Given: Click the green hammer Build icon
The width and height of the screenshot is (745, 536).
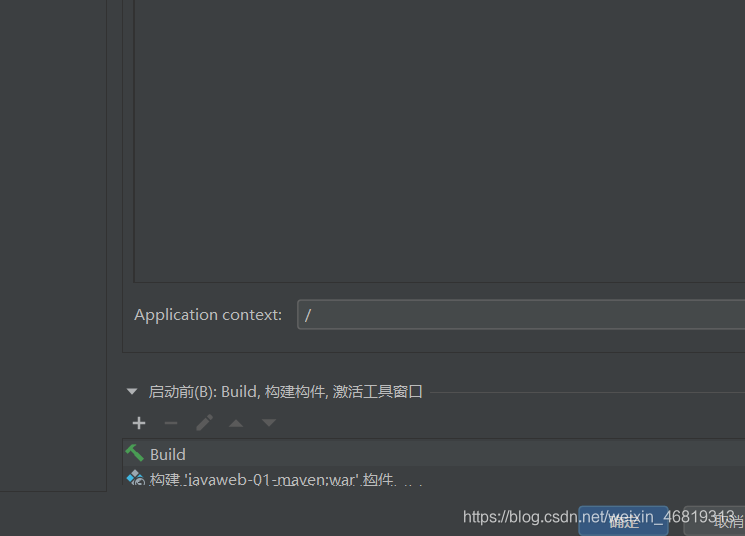Looking at the screenshot, I should click(x=135, y=453).
